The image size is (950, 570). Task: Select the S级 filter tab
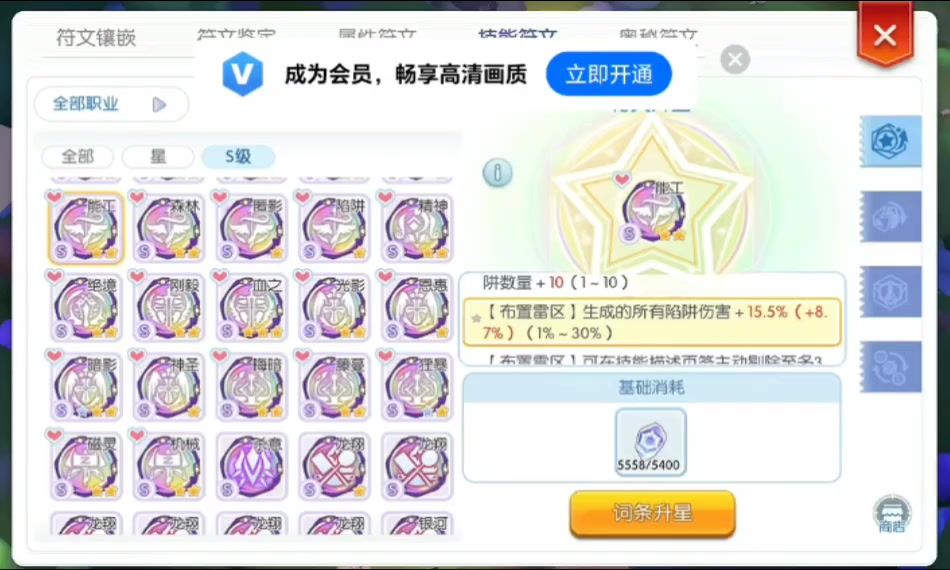[238, 156]
